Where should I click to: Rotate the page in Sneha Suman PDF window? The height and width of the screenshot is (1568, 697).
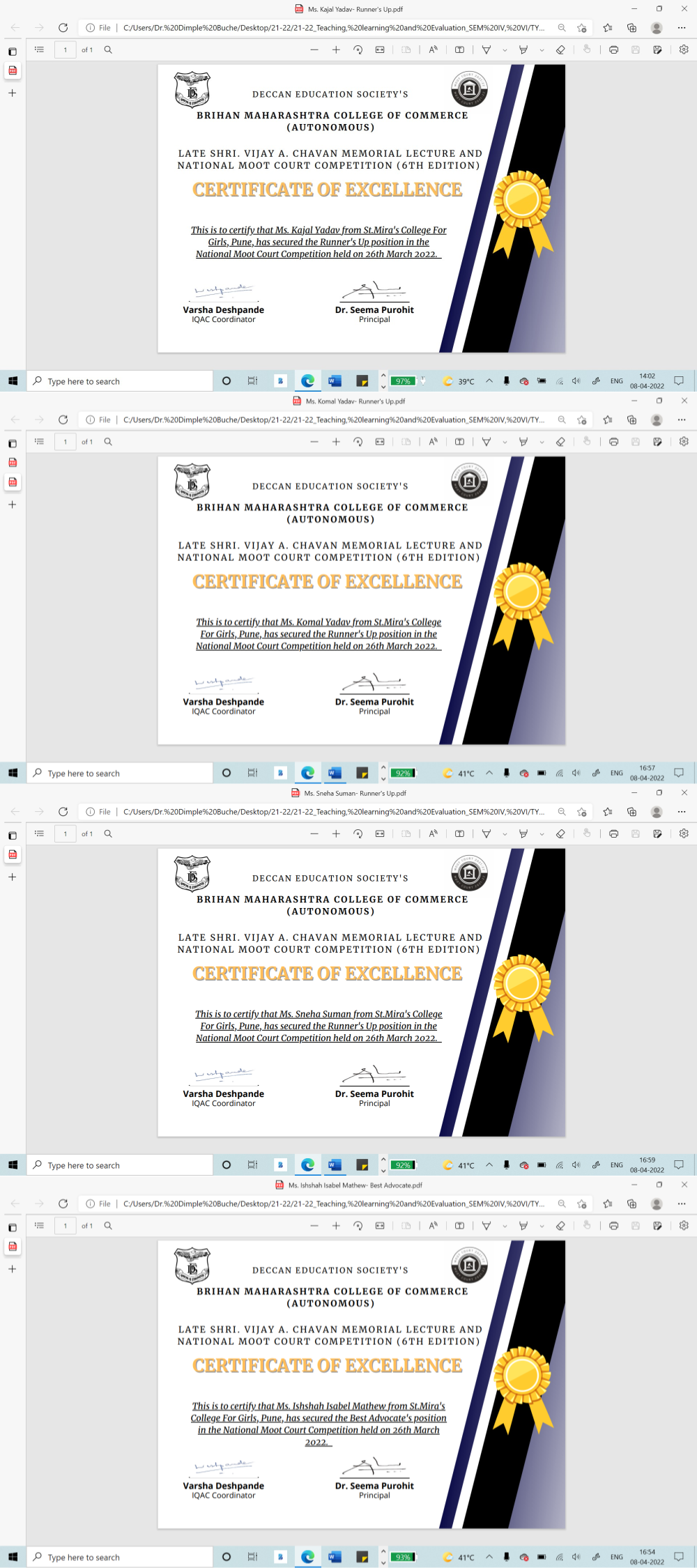coord(358,833)
